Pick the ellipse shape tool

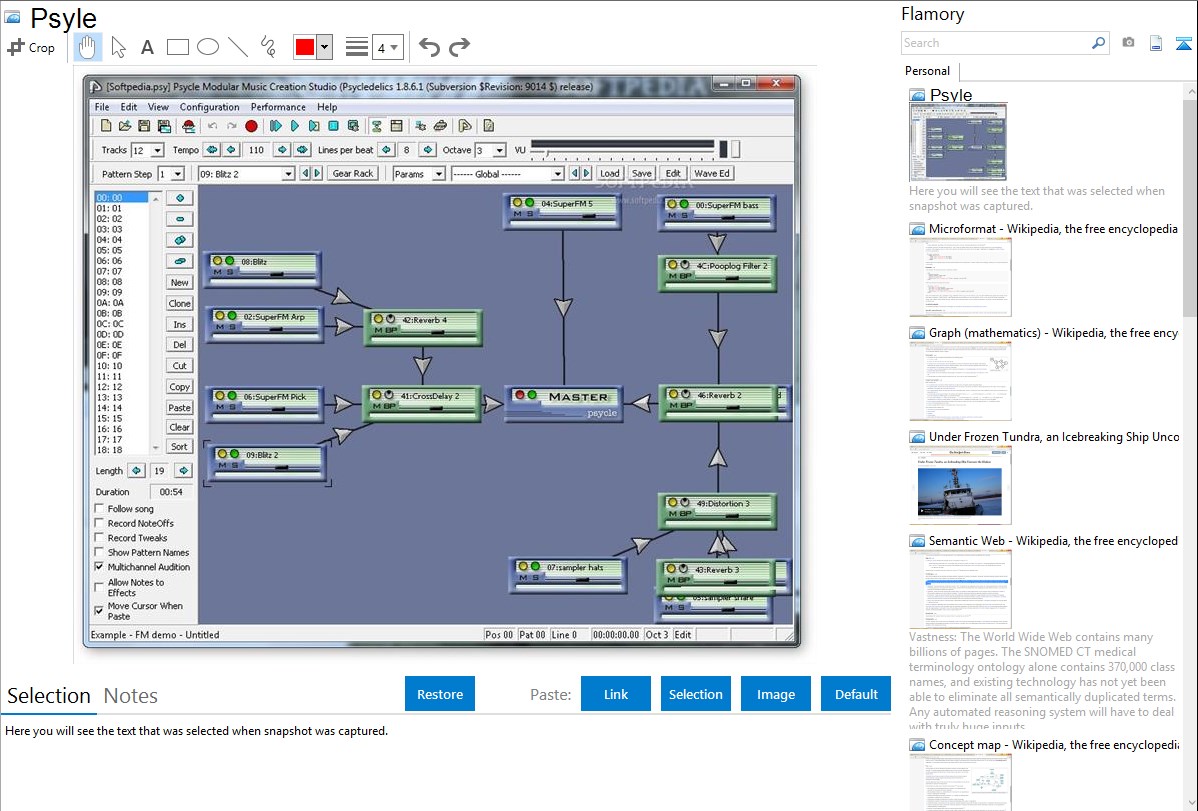208,47
